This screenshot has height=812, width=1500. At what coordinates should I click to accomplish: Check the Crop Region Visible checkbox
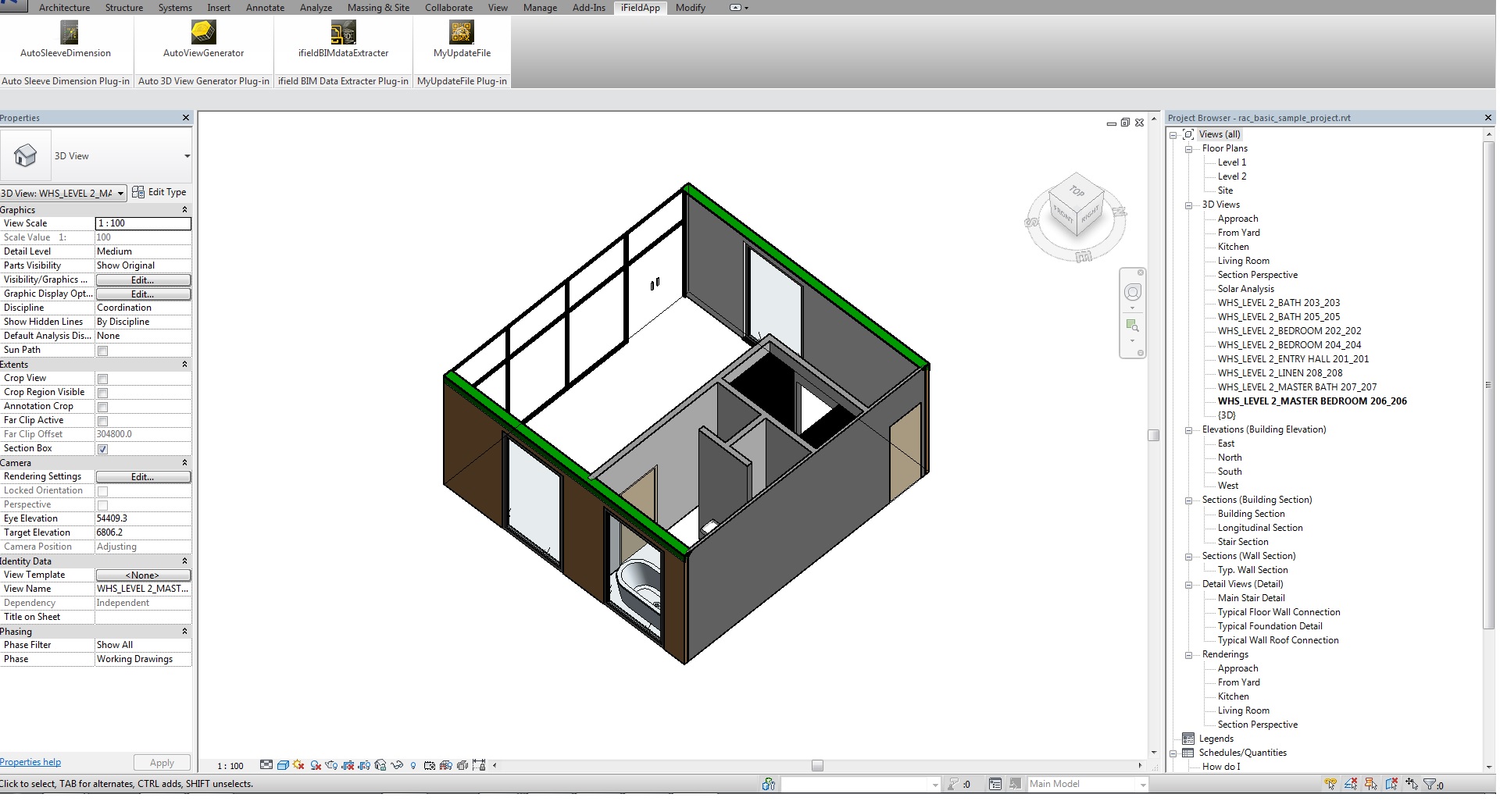click(102, 393)
